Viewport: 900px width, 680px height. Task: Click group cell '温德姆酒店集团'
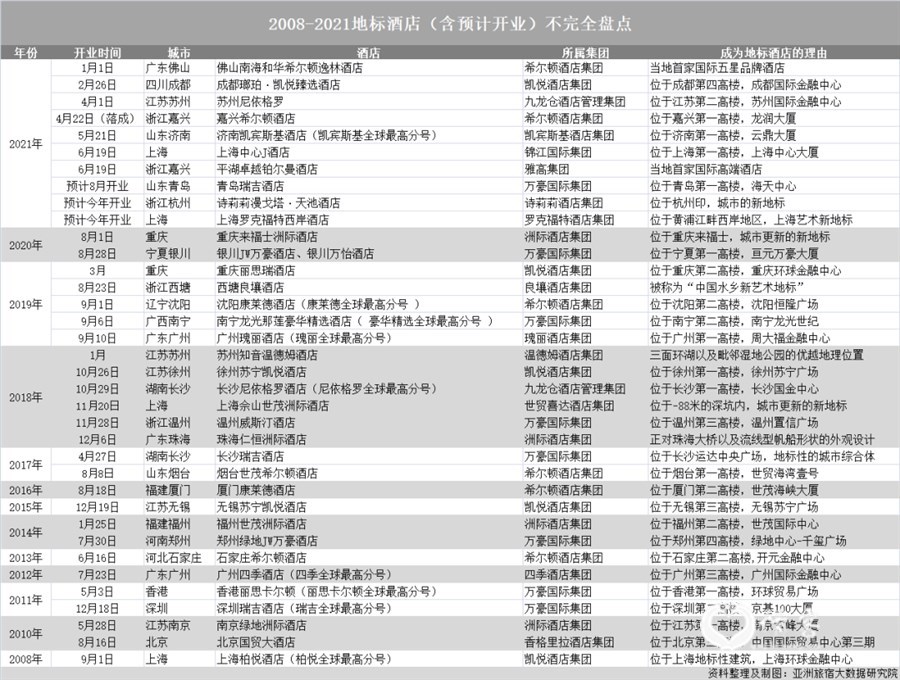tap(564, 355)
